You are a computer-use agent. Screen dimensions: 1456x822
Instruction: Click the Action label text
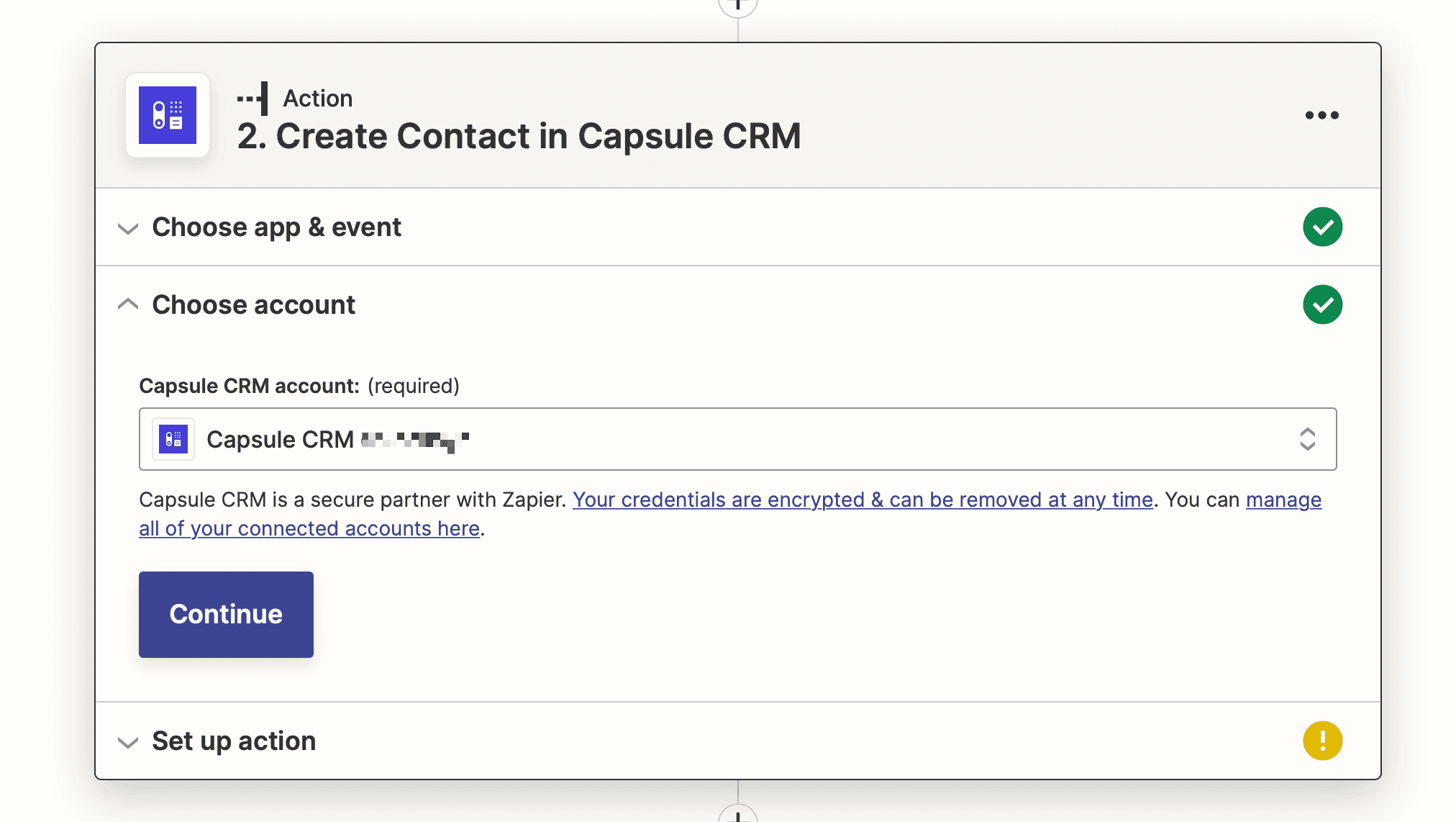pos(318,99)
